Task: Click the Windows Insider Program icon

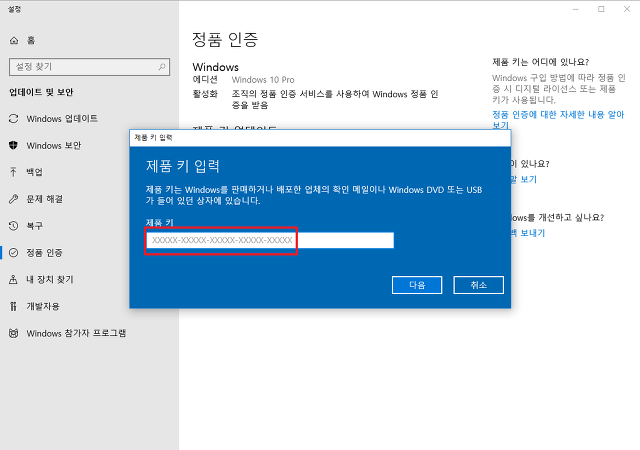Action: tap(13, 333)
